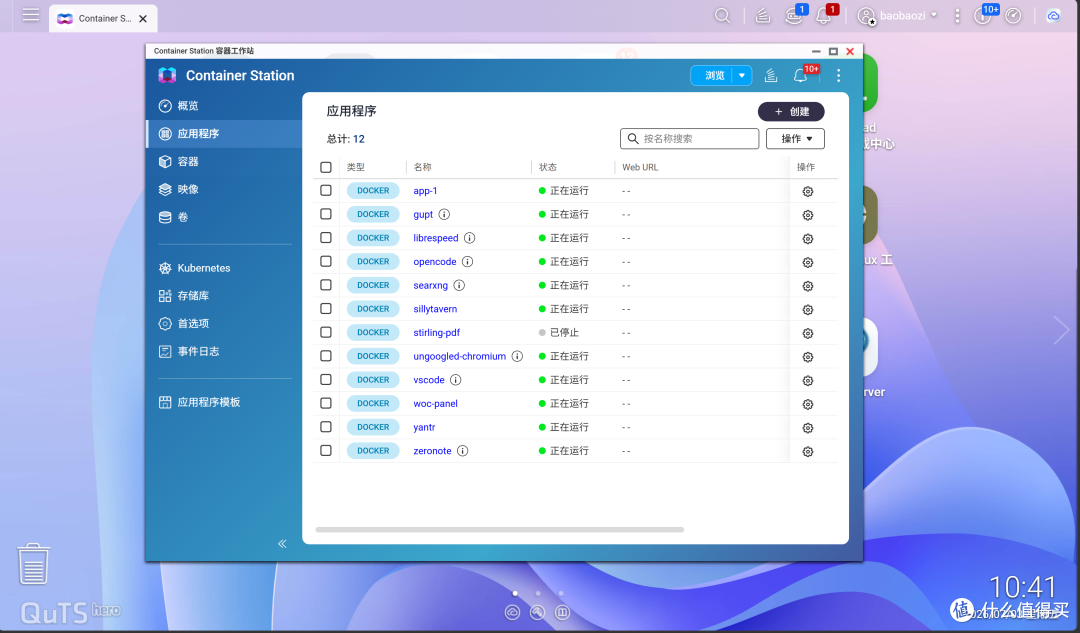Open the QuTS desktop trash bin
This screenshot has height=633, width=1080.
33,564
